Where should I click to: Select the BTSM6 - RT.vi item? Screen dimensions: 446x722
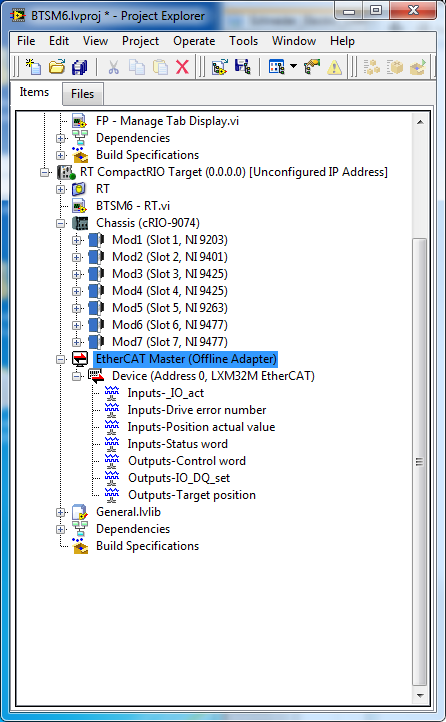[x=133, y=206]
